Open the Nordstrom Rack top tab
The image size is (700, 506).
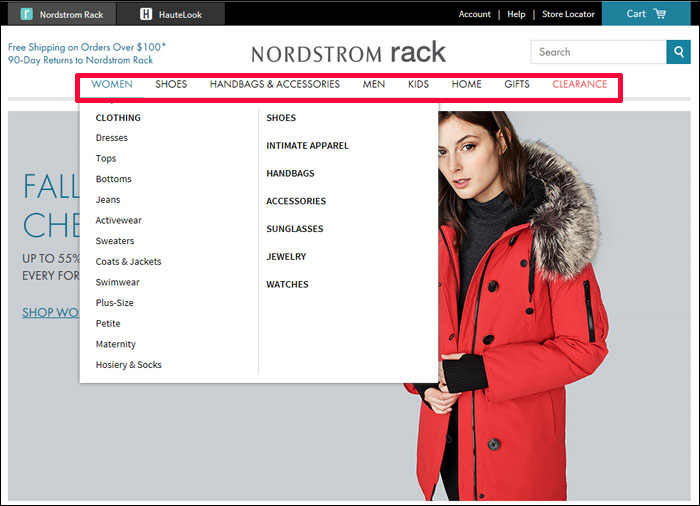coord(62,14)
